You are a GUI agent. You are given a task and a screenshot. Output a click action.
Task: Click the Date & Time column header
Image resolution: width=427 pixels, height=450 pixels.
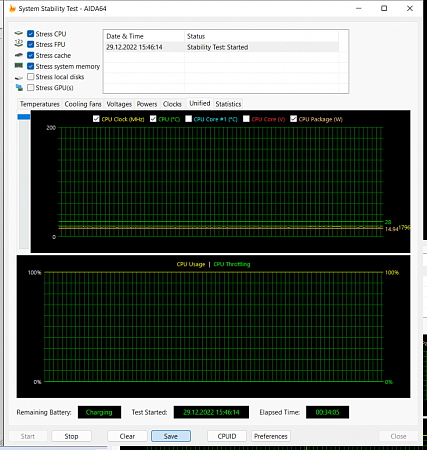click(144, 36)
